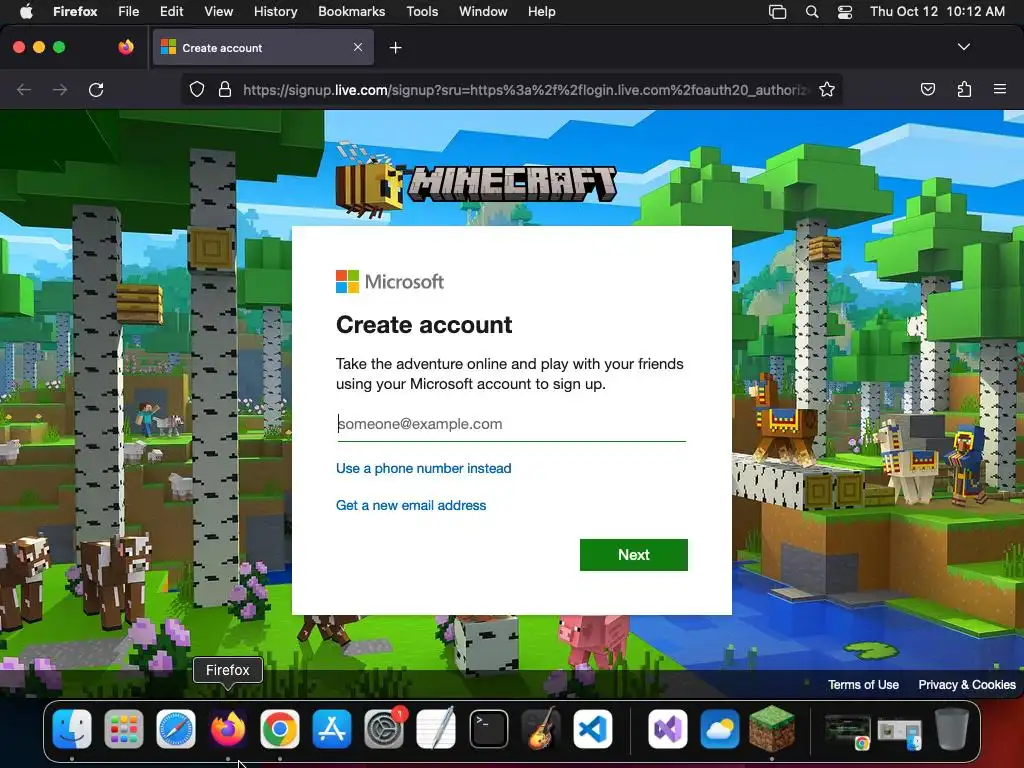
Task: Expand the list all tabs chevron
Action: coord(963,47)
